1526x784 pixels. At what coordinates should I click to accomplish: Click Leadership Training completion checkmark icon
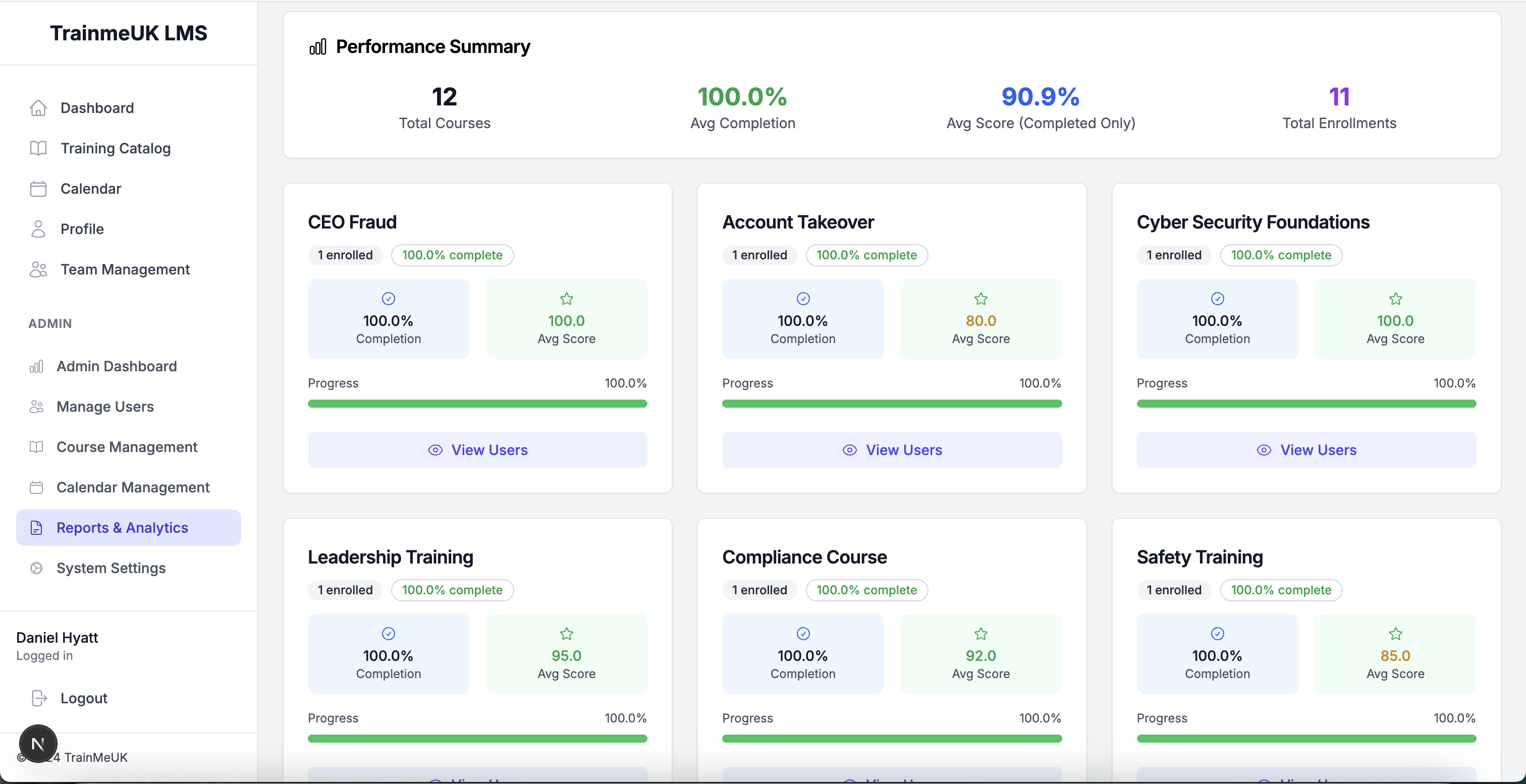pyautogui.click(x=388, y=634)
